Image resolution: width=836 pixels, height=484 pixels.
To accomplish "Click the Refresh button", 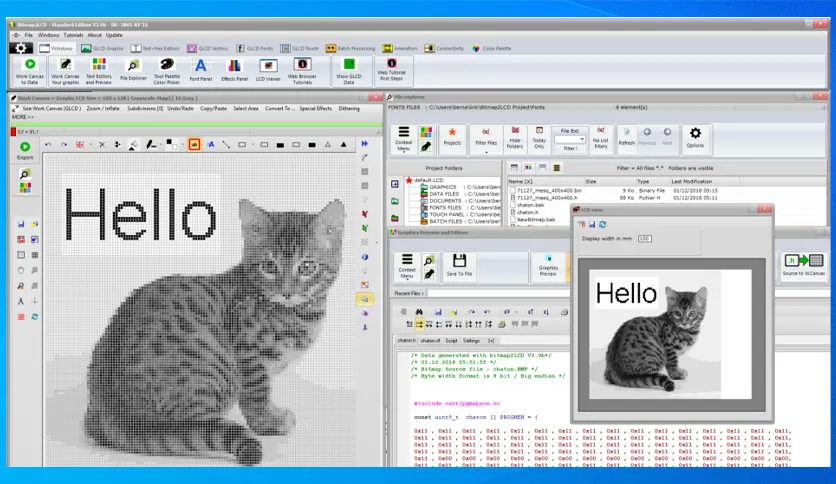I will (x=626, y=136).
